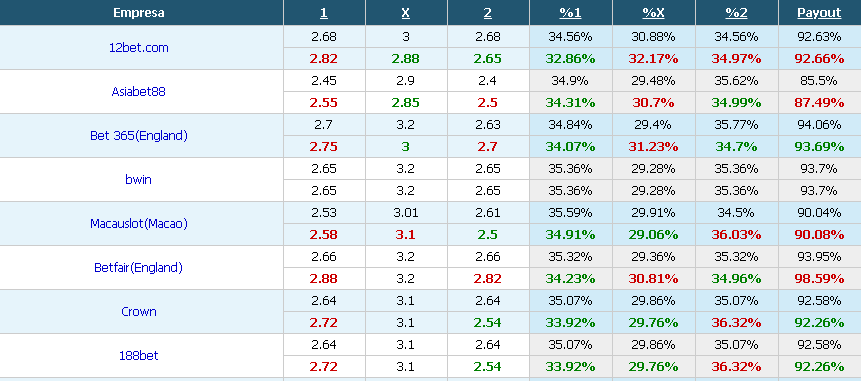Sort by the X column header
Viewport: 861px width, 381px height.
406,13
